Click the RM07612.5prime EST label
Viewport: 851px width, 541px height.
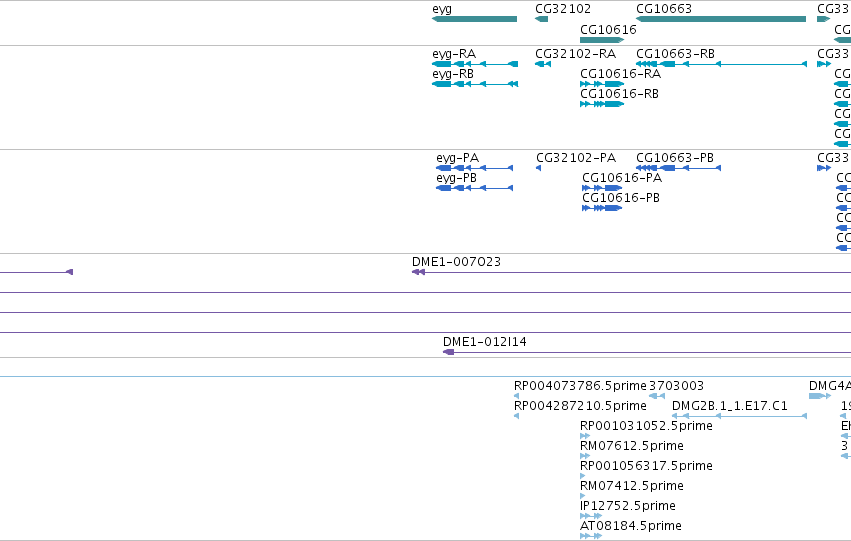click(x=632, y=446)
